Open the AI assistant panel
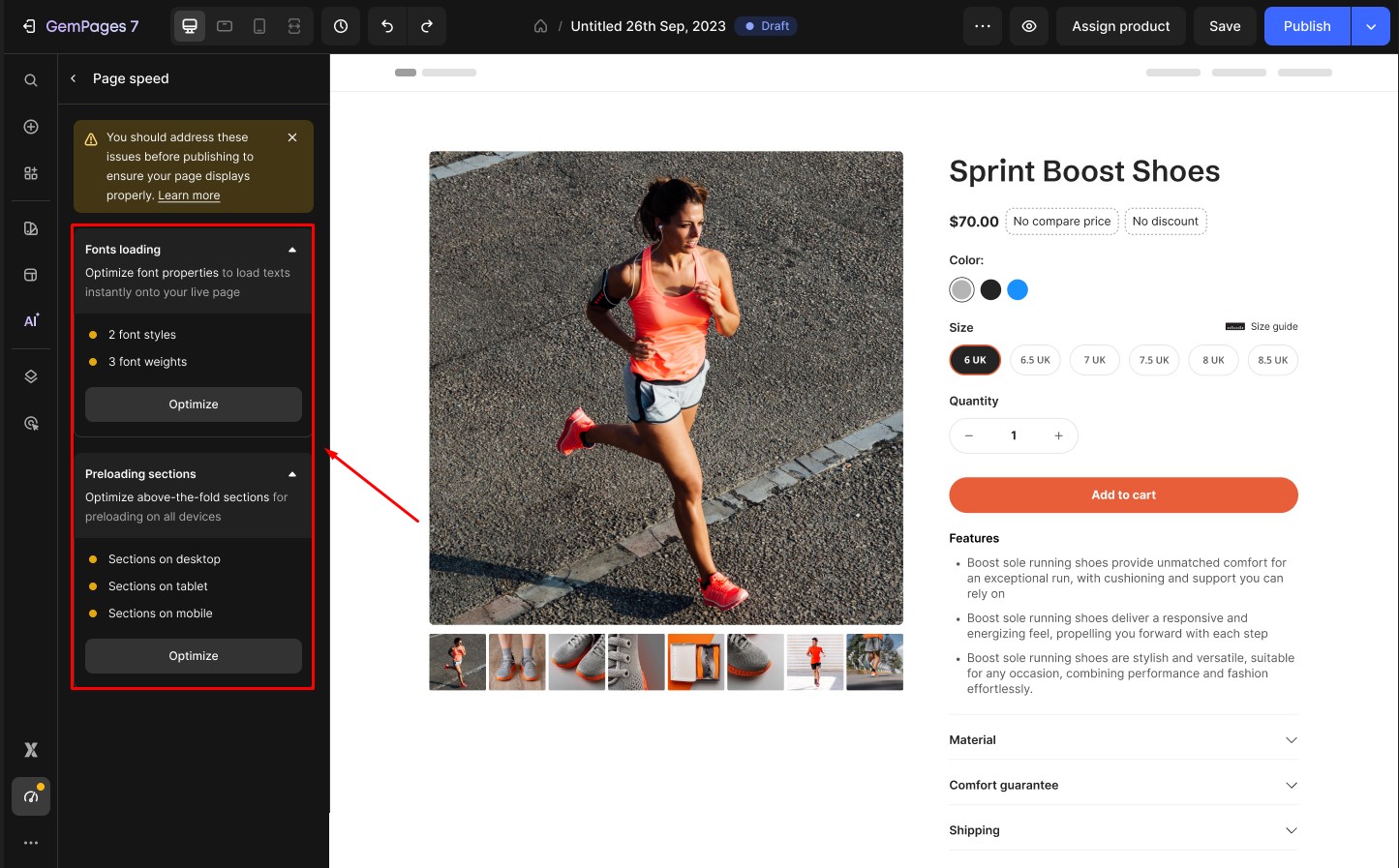The width and height of the screenshot is (1399, 868). point(30,320)
